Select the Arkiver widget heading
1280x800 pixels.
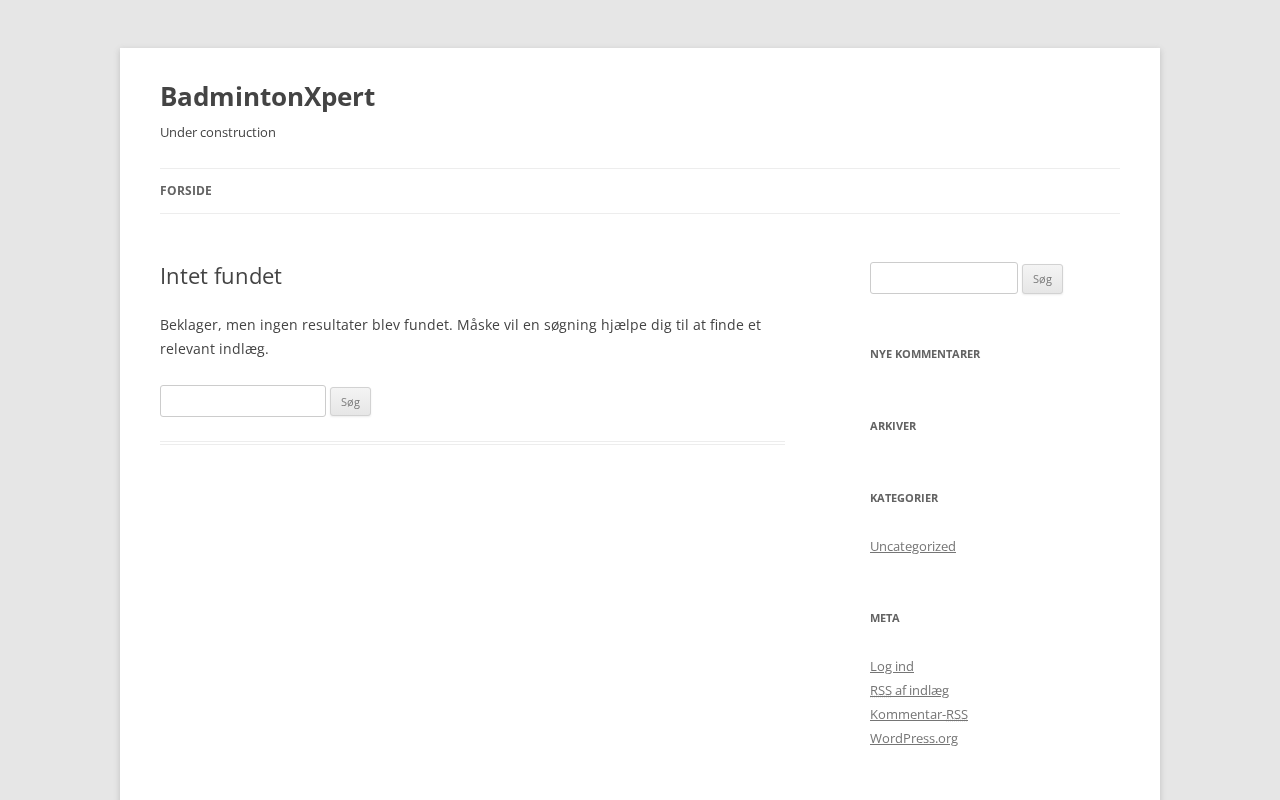892,426
